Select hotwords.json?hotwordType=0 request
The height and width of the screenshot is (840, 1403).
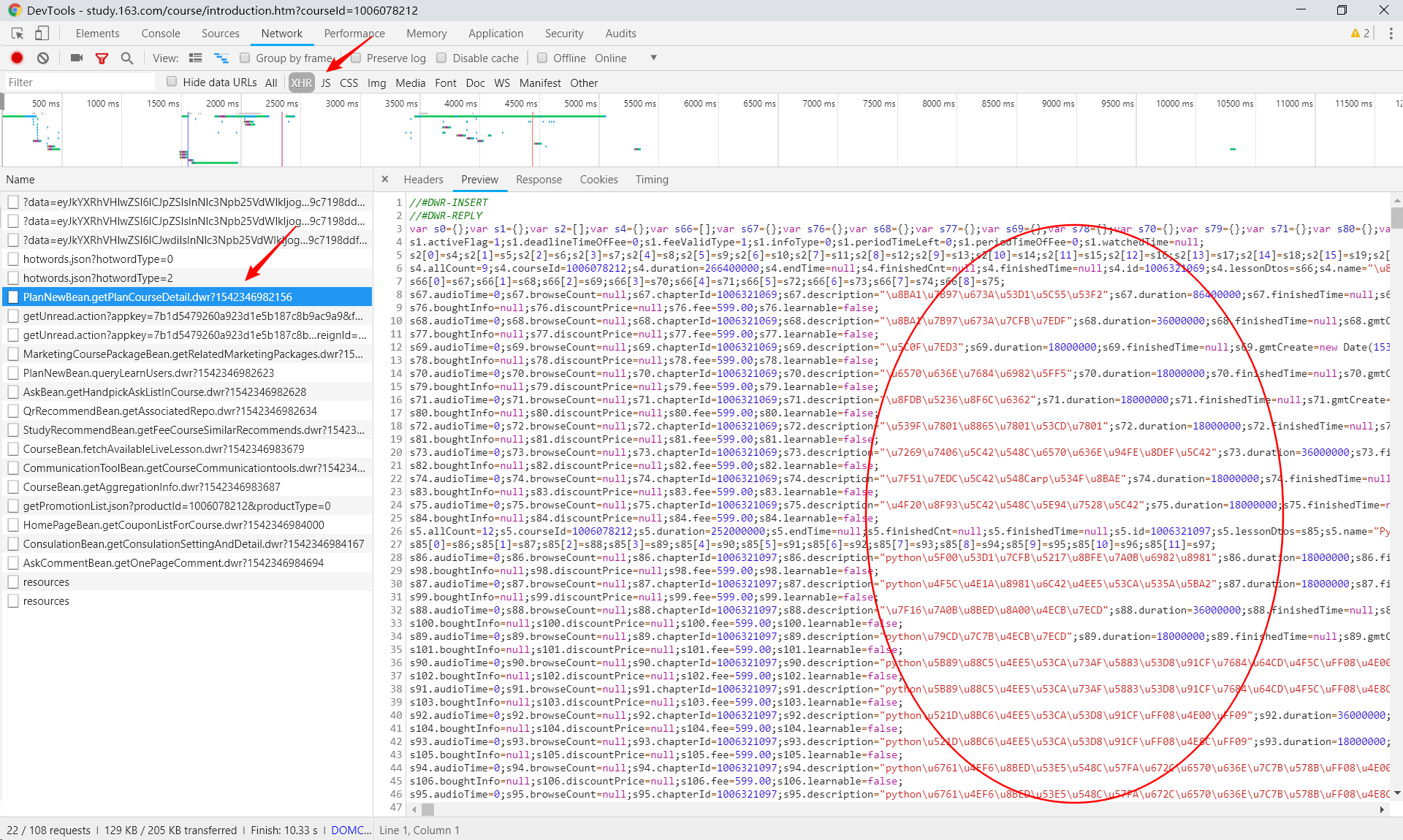98,259
